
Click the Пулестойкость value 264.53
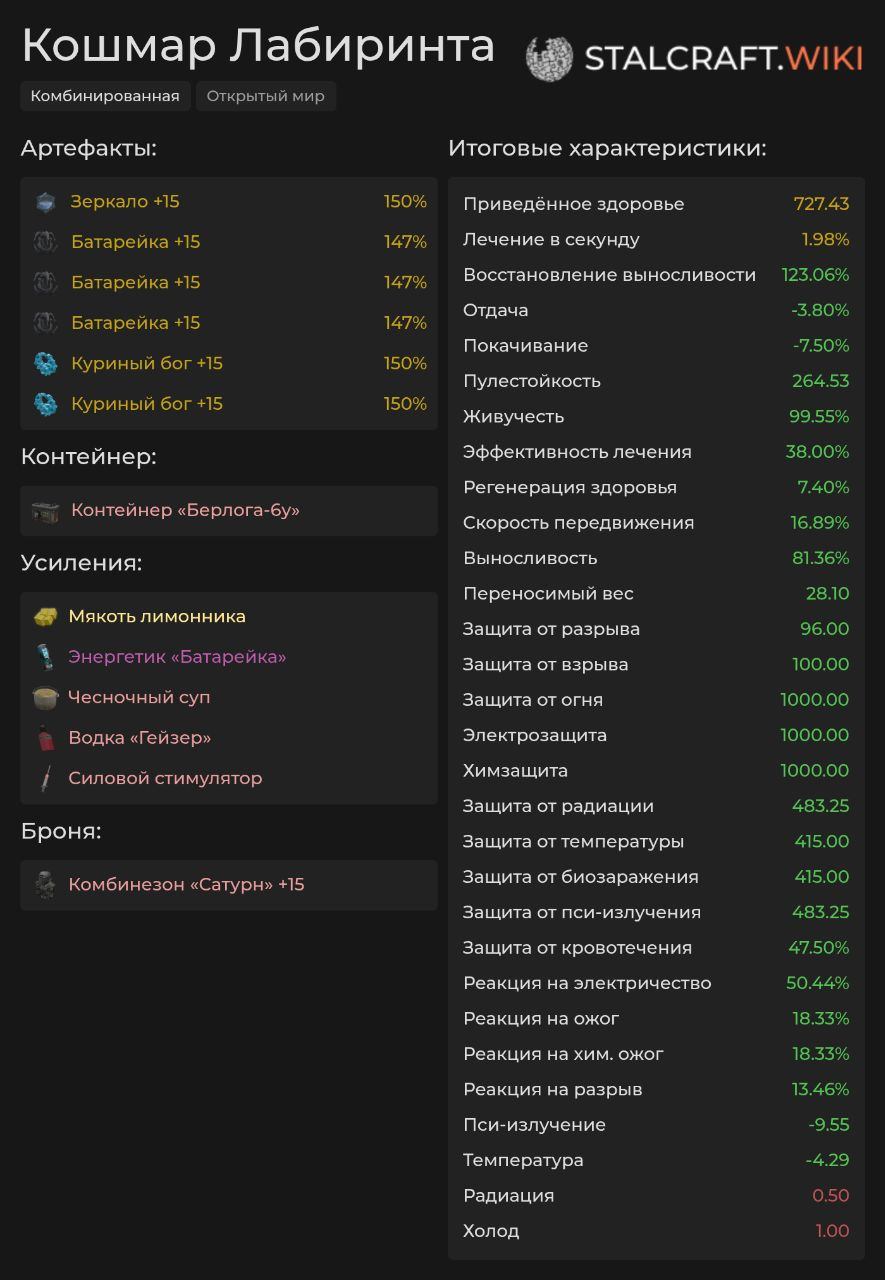click(x=821, y=381)
